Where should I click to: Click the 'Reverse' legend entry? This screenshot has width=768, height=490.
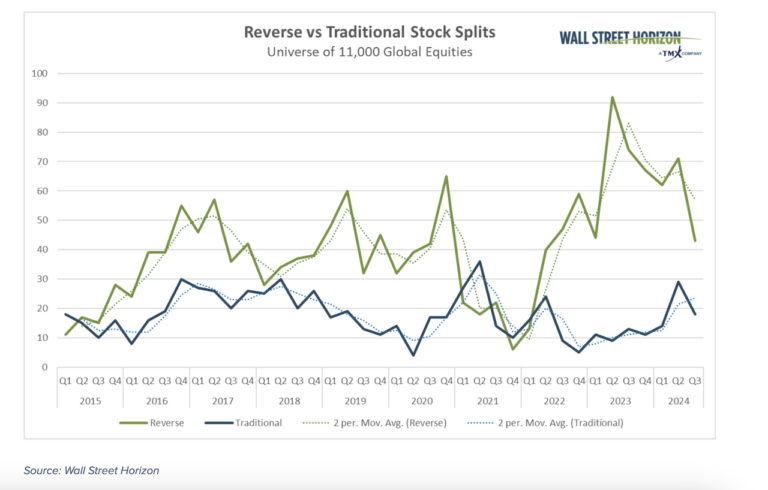coord(152,423)
